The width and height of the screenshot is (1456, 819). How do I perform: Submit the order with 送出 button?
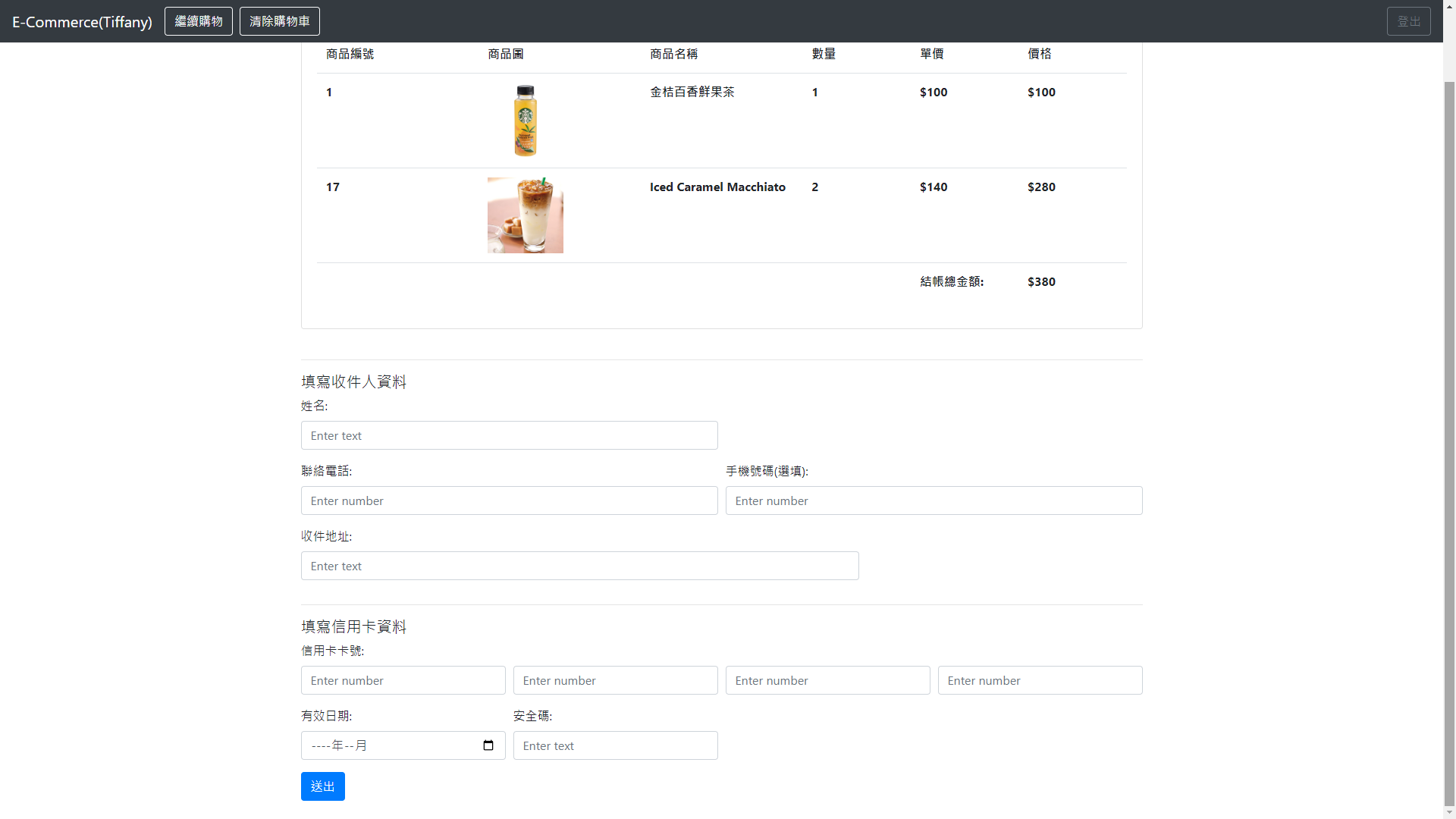(x=322, y=786)
